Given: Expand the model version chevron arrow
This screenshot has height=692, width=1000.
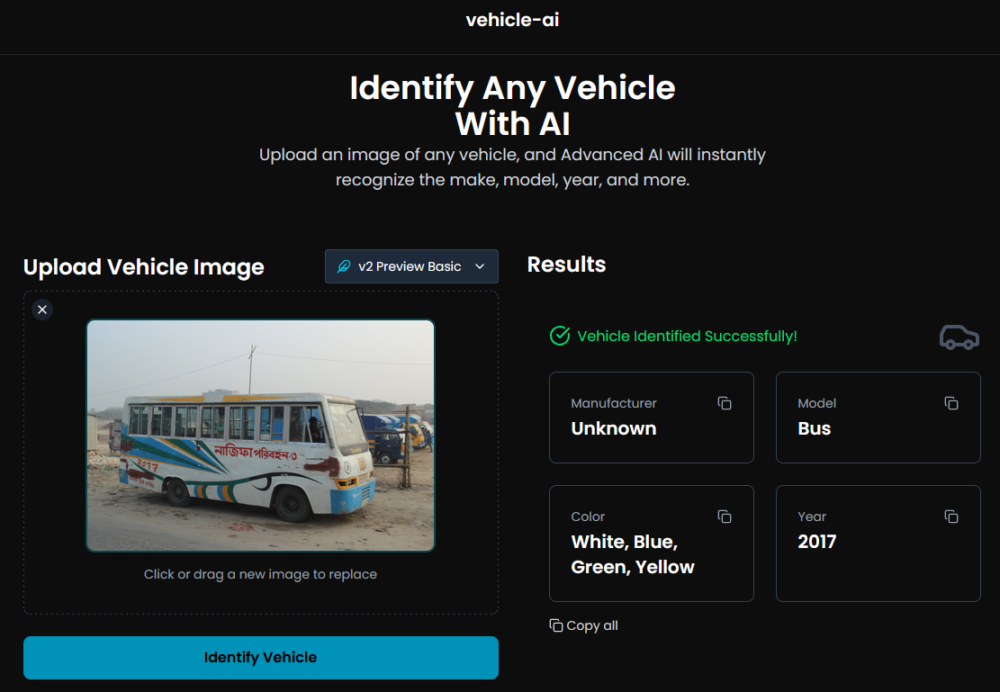Looking at the screenshot, I should tap(480, 267).
